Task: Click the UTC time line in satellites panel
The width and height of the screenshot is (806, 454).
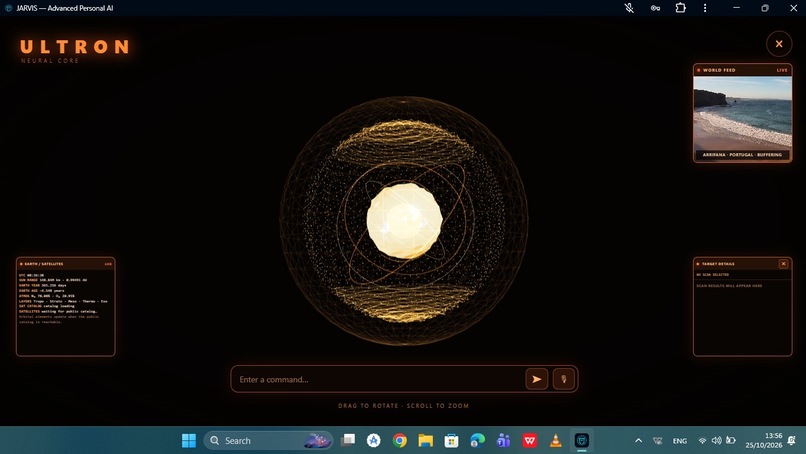Action: [31, 275]
